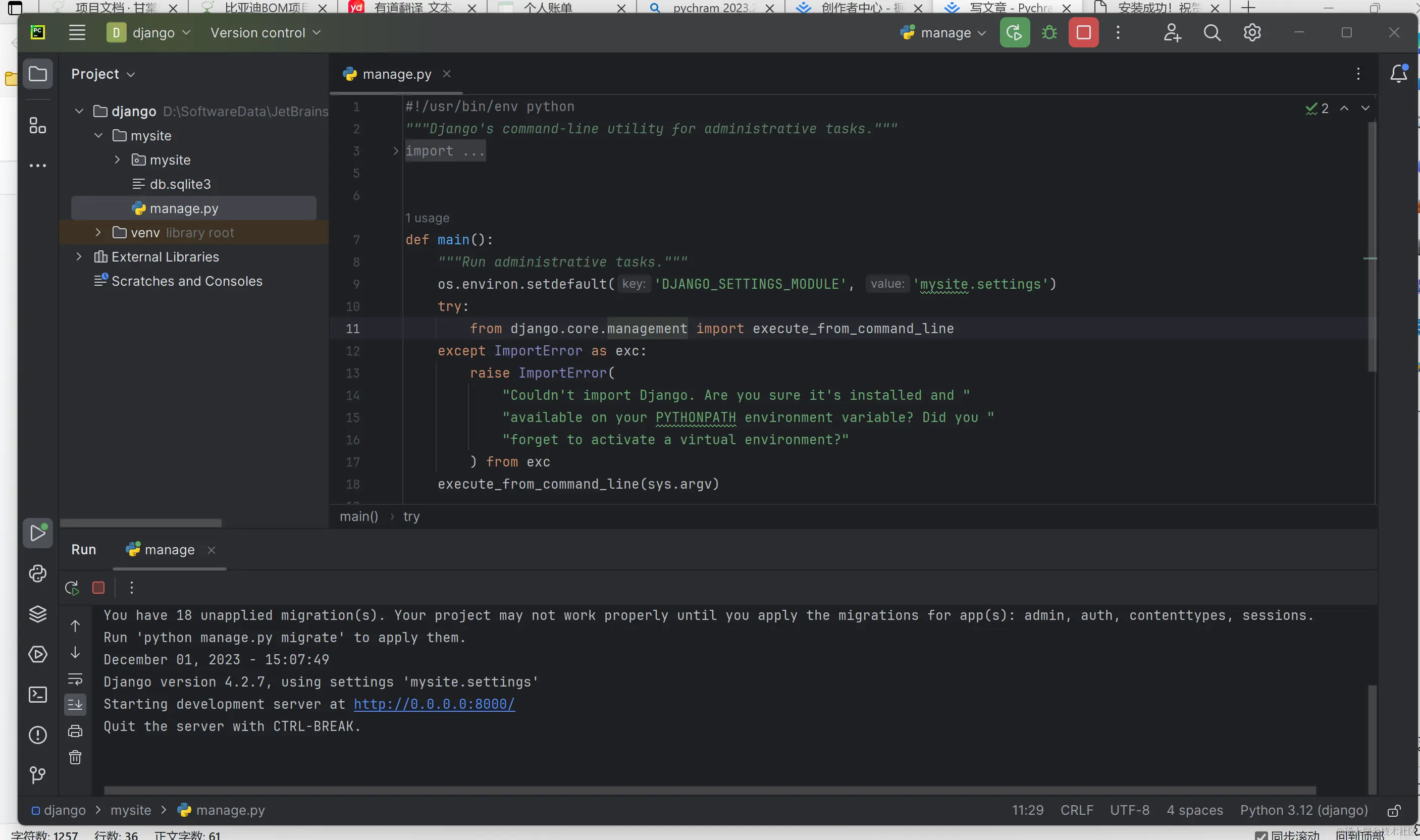1420x840 pixels.
Task: Select the manage.py editor tab
Action: point(396,74)
